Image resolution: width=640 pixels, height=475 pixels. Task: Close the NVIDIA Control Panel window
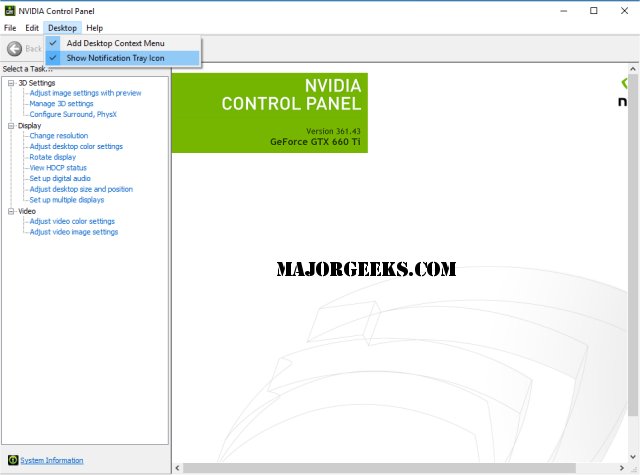624,11
